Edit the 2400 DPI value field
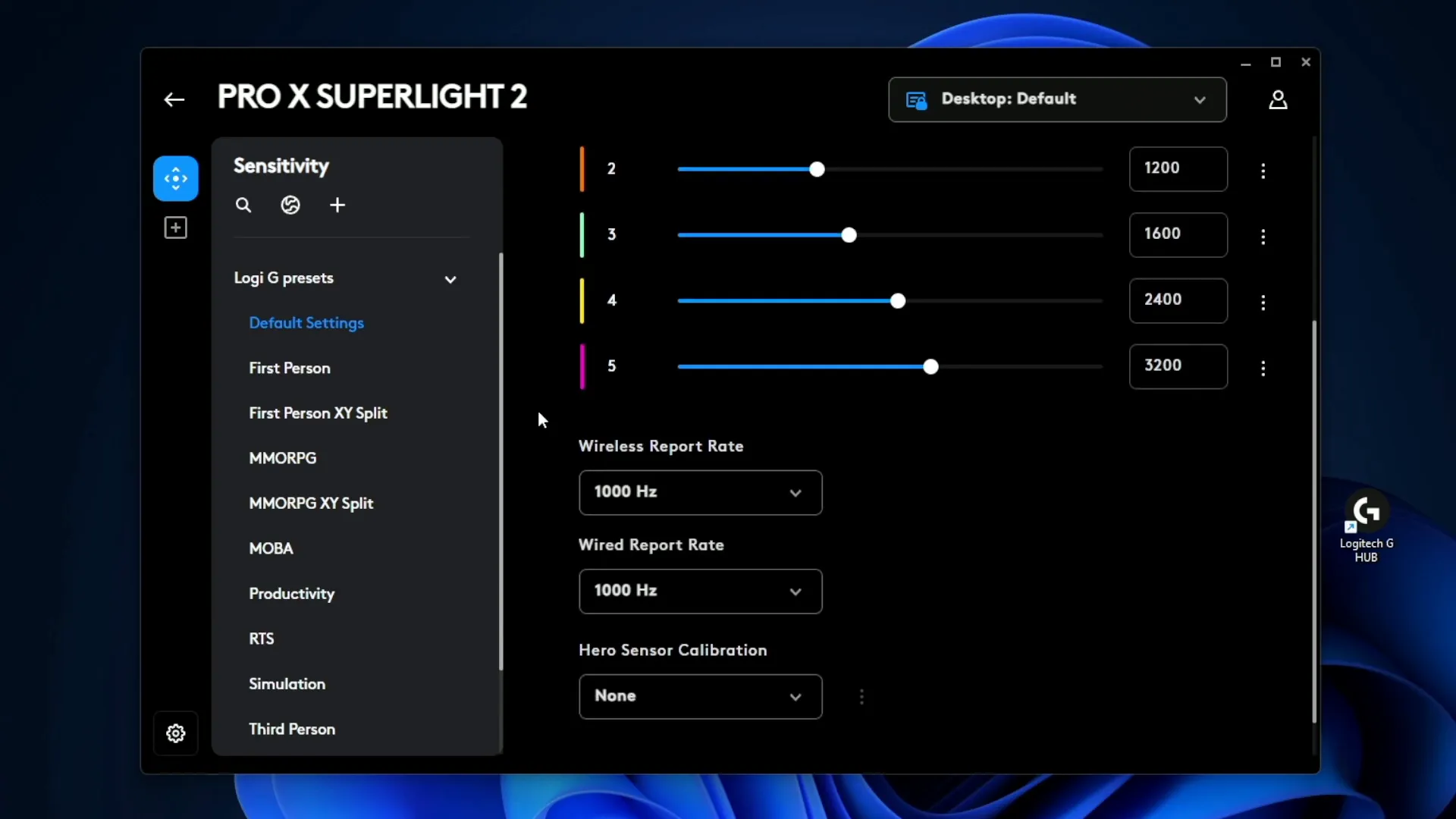 click(x=1178, y=301)
